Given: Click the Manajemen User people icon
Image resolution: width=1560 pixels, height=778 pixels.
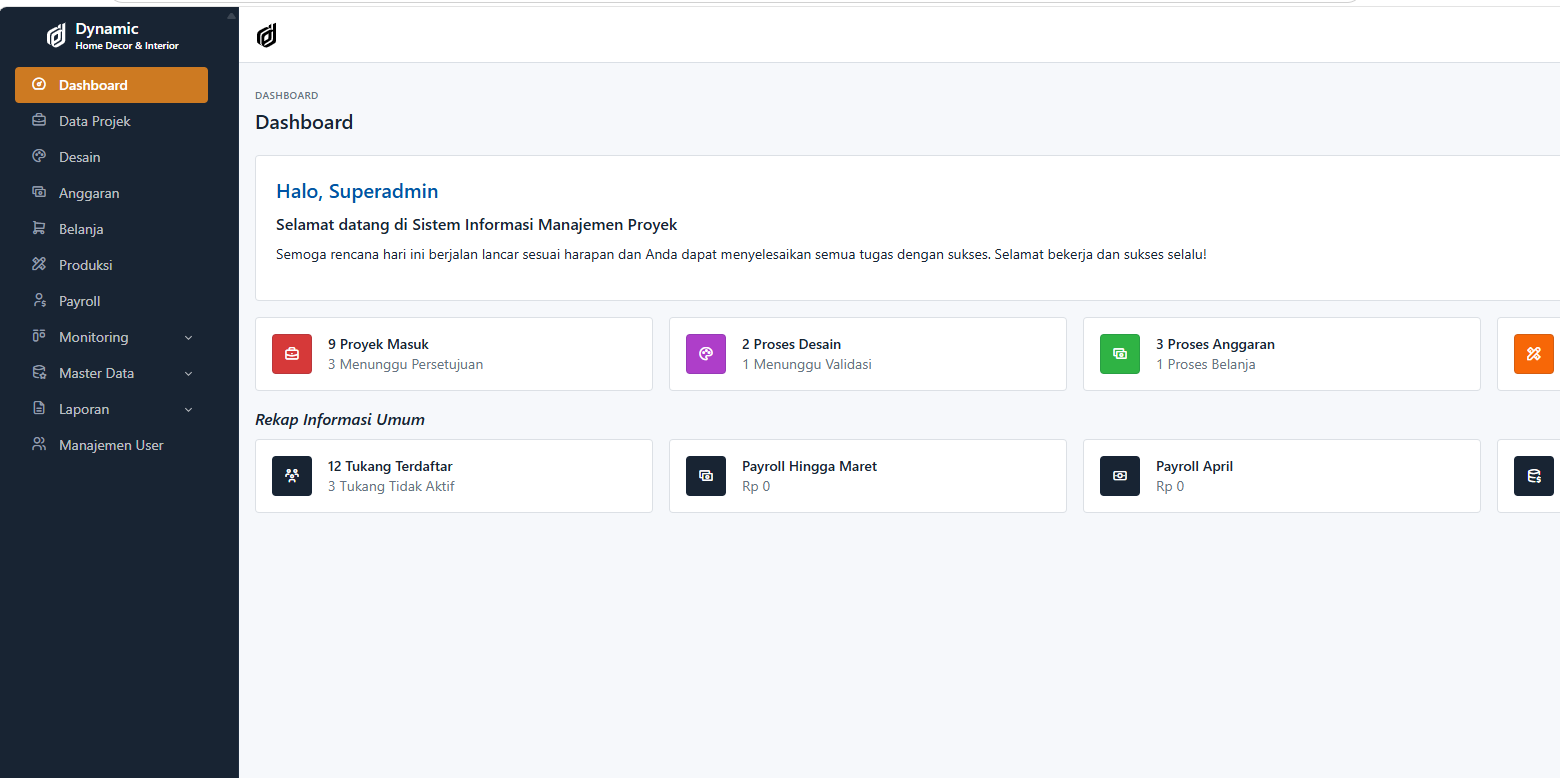Looking at the screenshot, I should 39,445.
